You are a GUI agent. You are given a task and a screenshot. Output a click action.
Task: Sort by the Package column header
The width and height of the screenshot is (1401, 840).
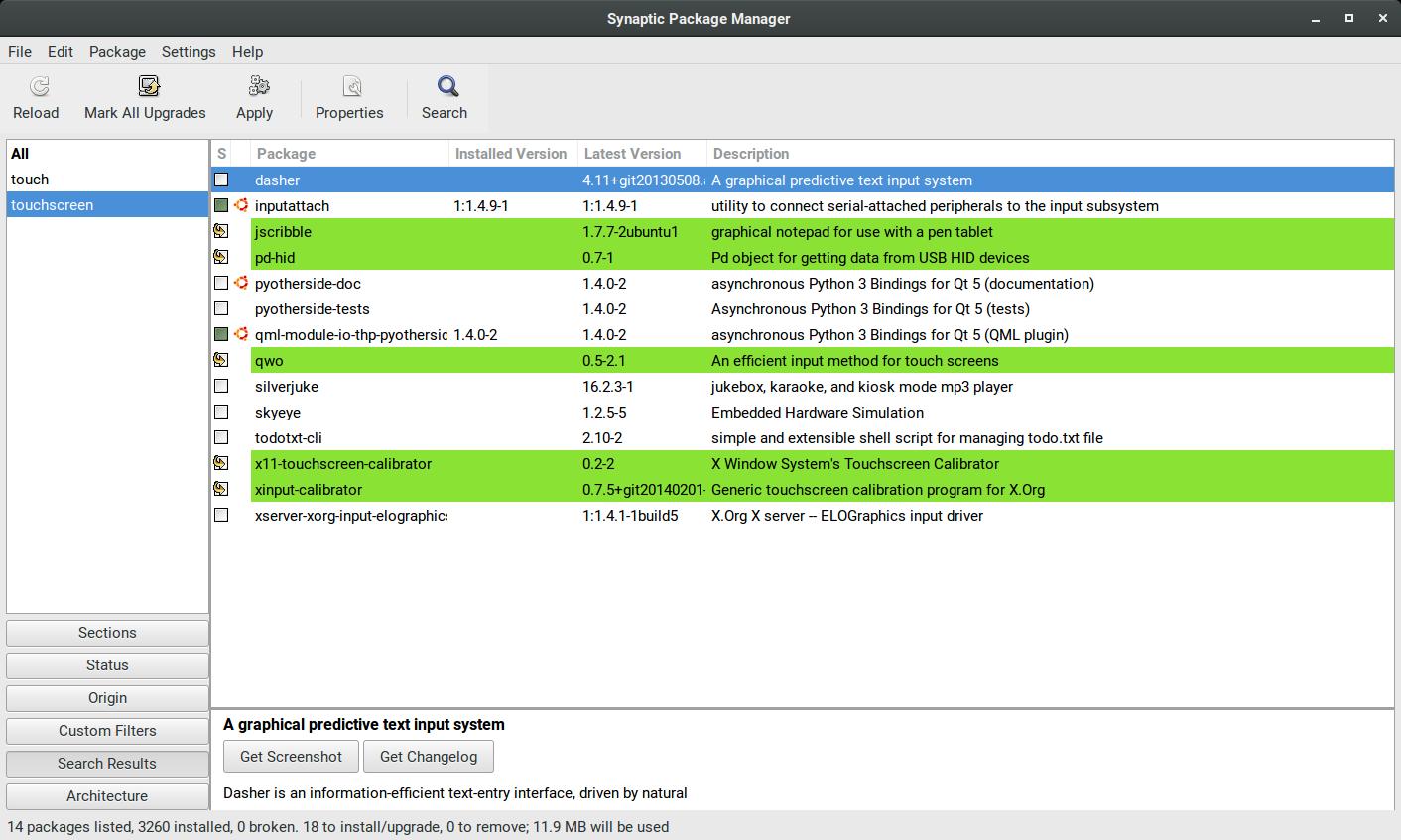tap(349, 154)
